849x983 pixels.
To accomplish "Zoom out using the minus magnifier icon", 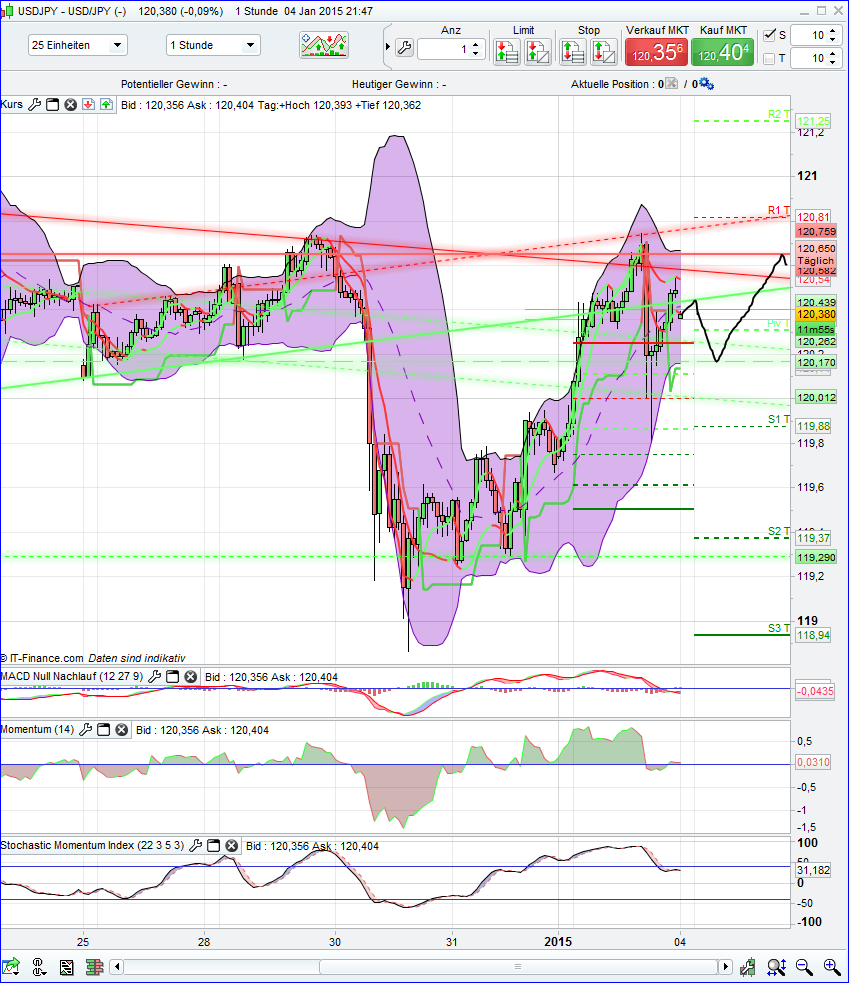I will coord(804,967).
